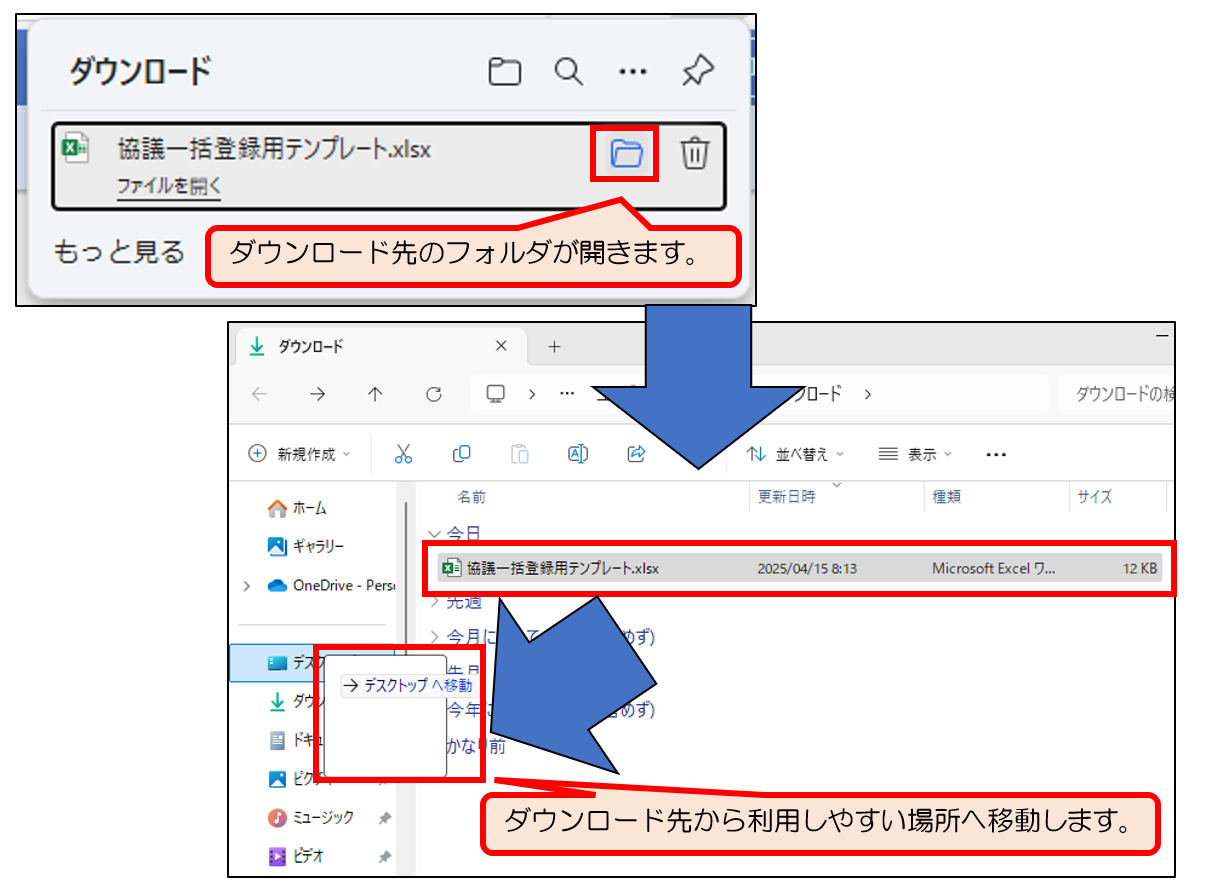Viewport: 1226px width, 890px height.
Task: Click the もっと見る link
Action: point(119,252)
